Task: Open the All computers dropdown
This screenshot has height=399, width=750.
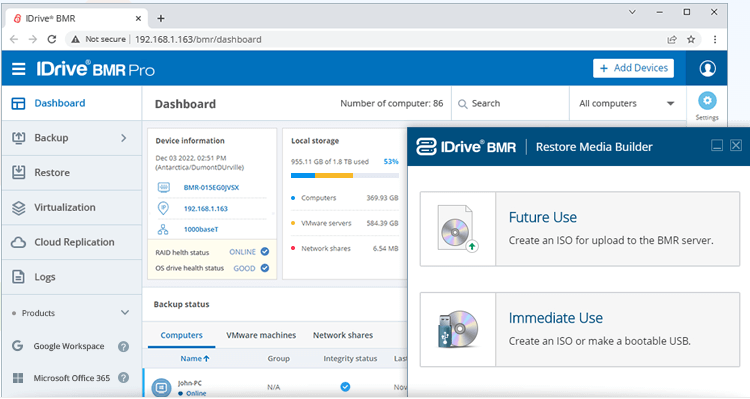Action: pyautogui.click(x=627, y=103)
